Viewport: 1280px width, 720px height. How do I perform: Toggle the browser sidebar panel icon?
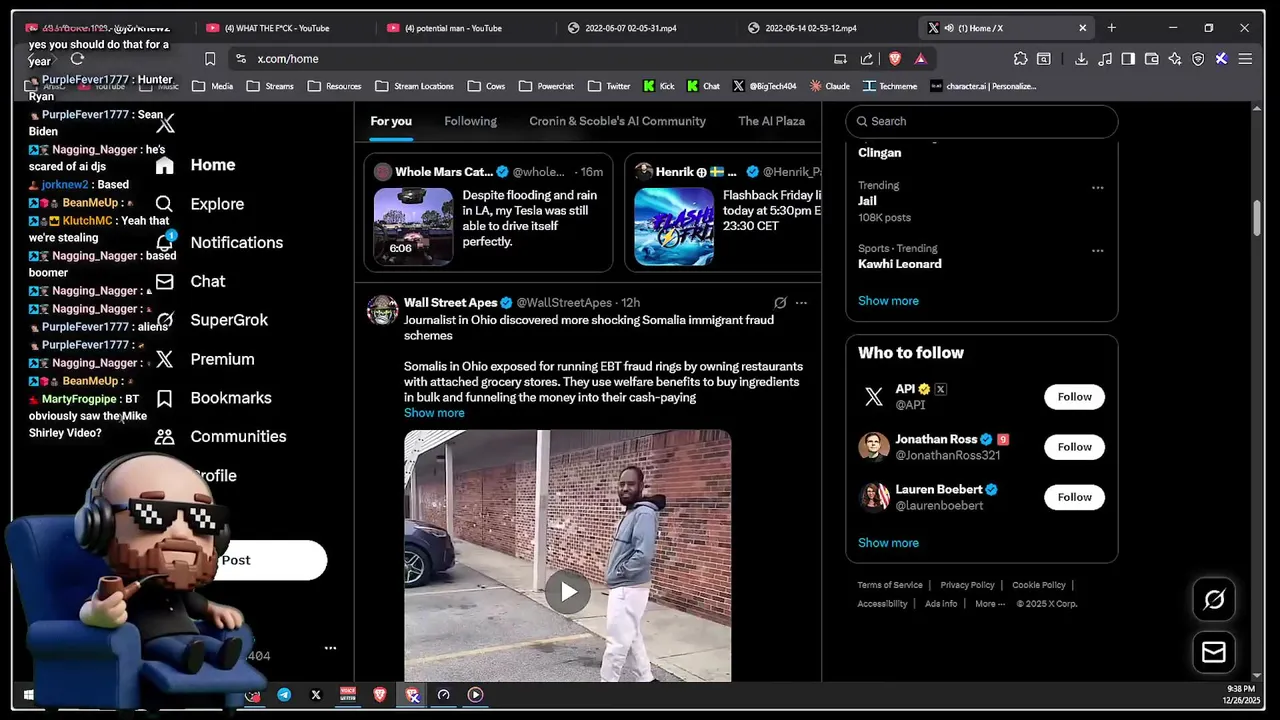pyautogui.click(x=1128, y=59)
